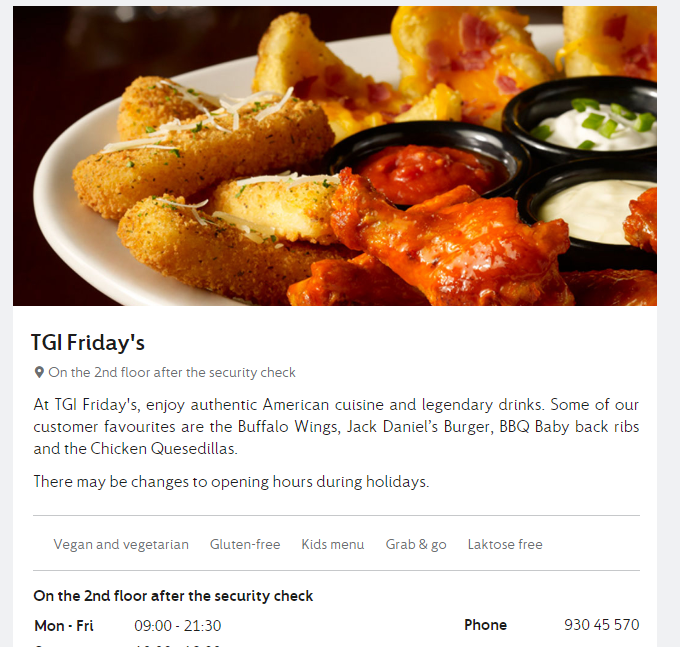Image resolution: width=680 pixels, height=647 pixels.
Task: Click the paragraph describing American cuisine
Action: tap(336, 427)
